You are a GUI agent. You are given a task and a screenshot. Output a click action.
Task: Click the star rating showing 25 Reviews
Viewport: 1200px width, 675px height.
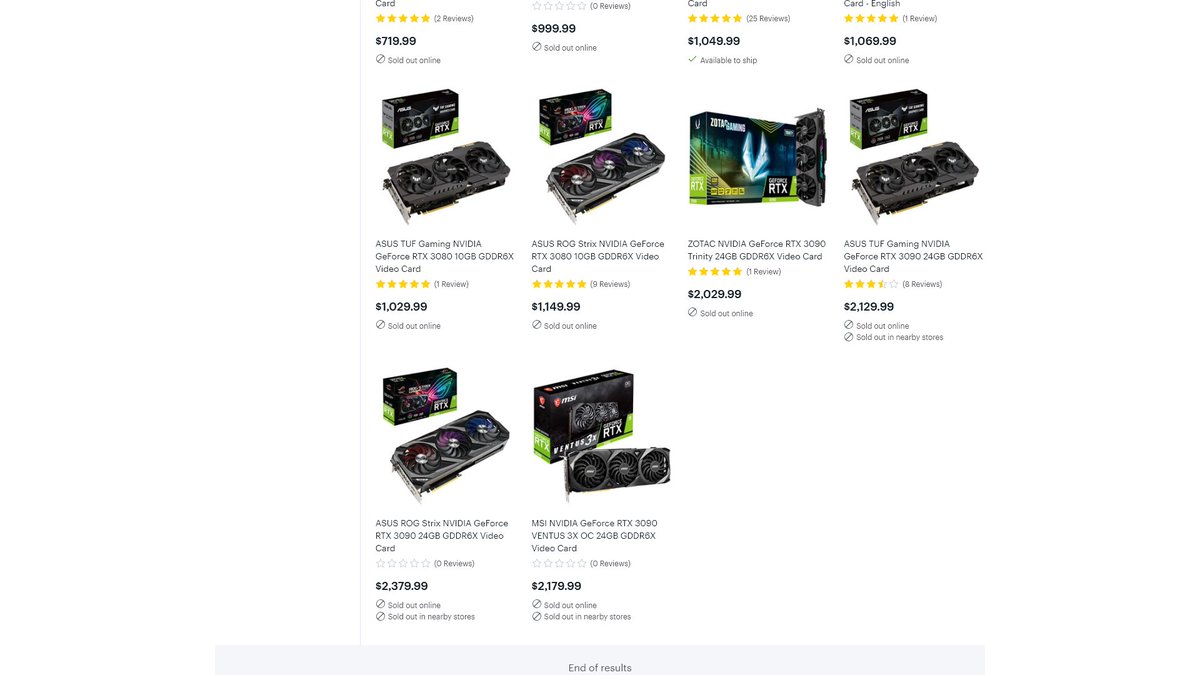(739, 18)
